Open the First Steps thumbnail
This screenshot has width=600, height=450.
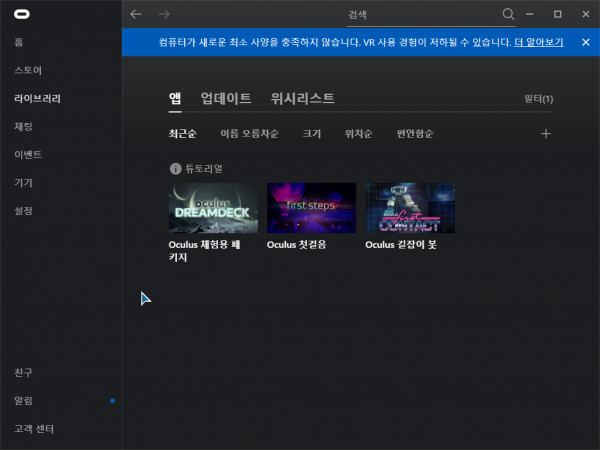click(311, 208)
